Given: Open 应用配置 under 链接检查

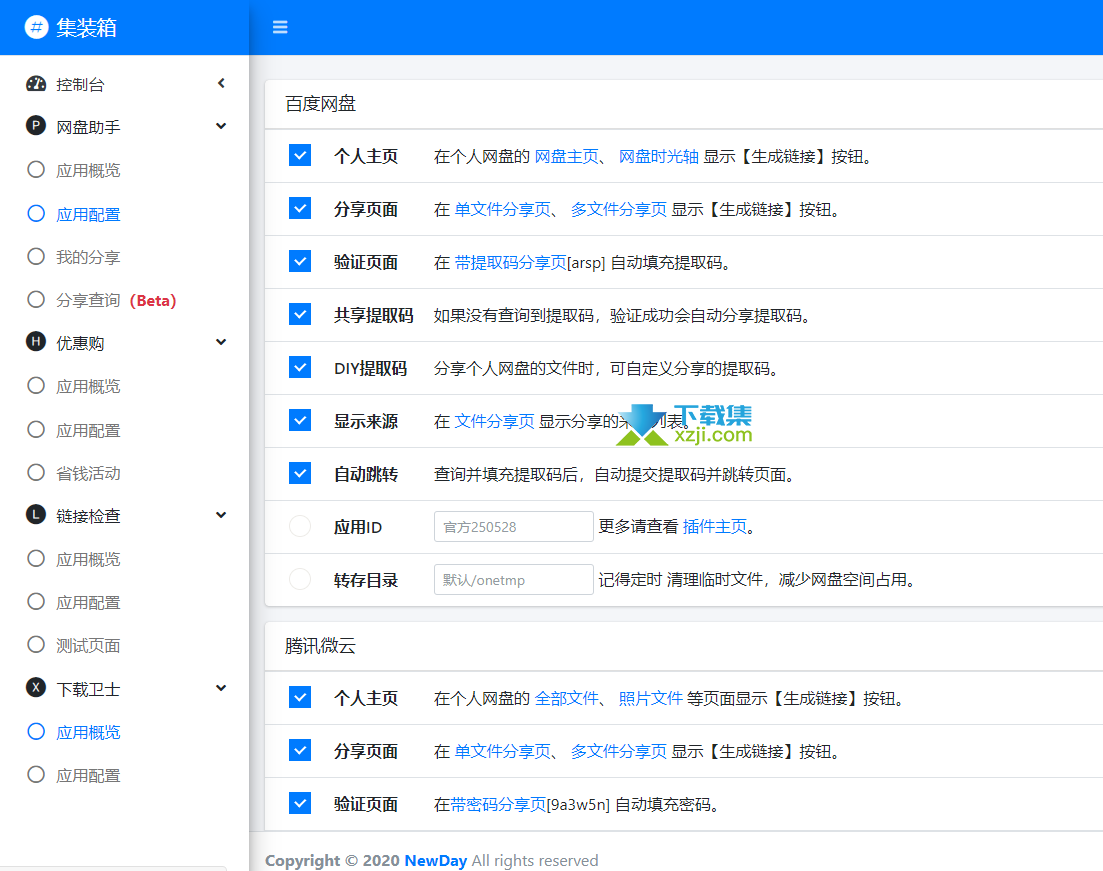Looking at the screenshot, I should pyautogui.click(x=88, y=602).
